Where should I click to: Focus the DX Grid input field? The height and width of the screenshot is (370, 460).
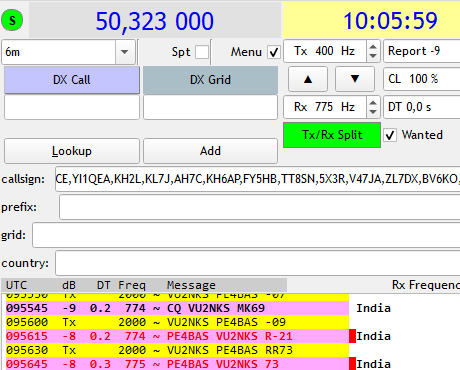pyautogui.click(x=210, y=107)
